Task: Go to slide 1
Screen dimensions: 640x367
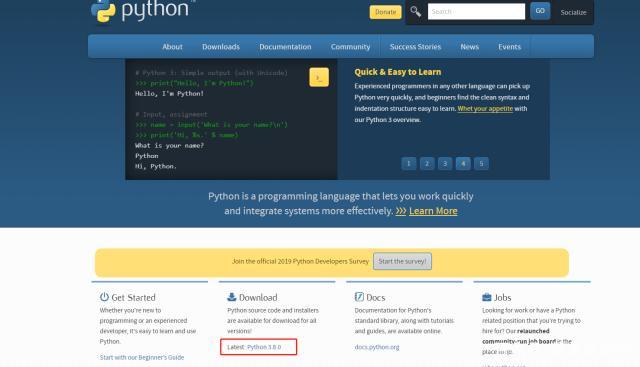Action: 409,164
